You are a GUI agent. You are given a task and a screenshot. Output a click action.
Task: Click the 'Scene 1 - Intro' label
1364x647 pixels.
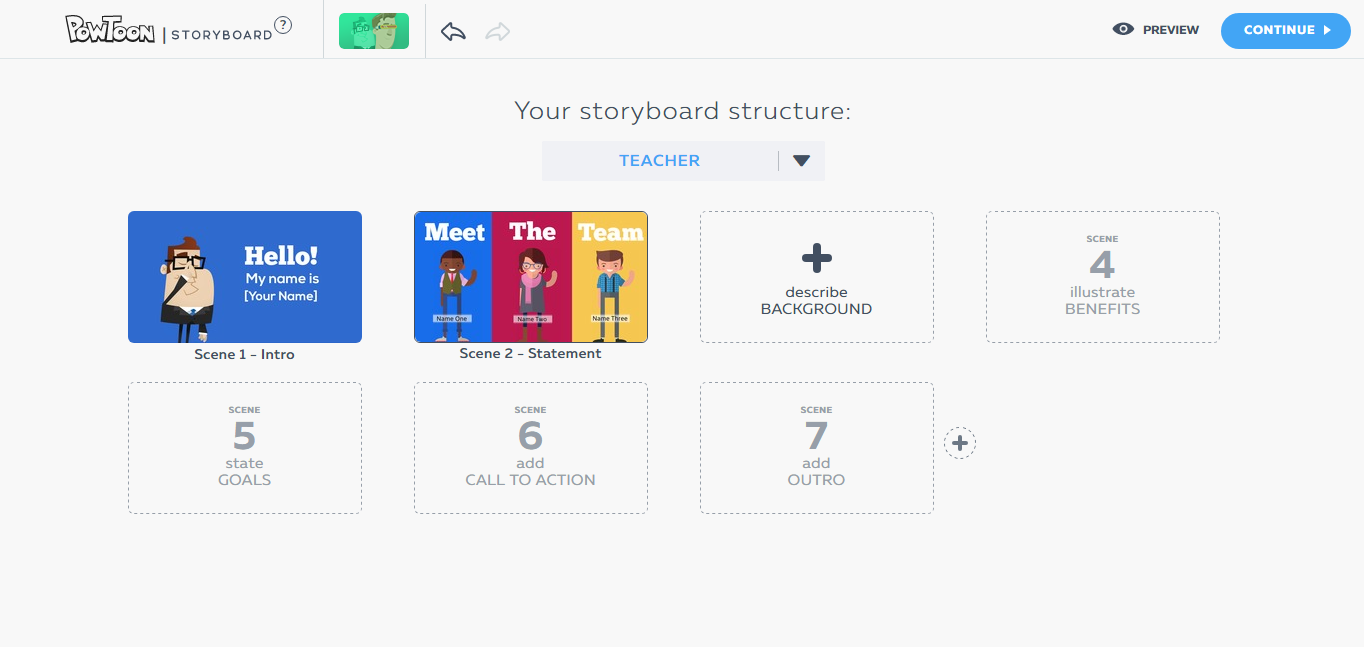[x=245, y=354]
